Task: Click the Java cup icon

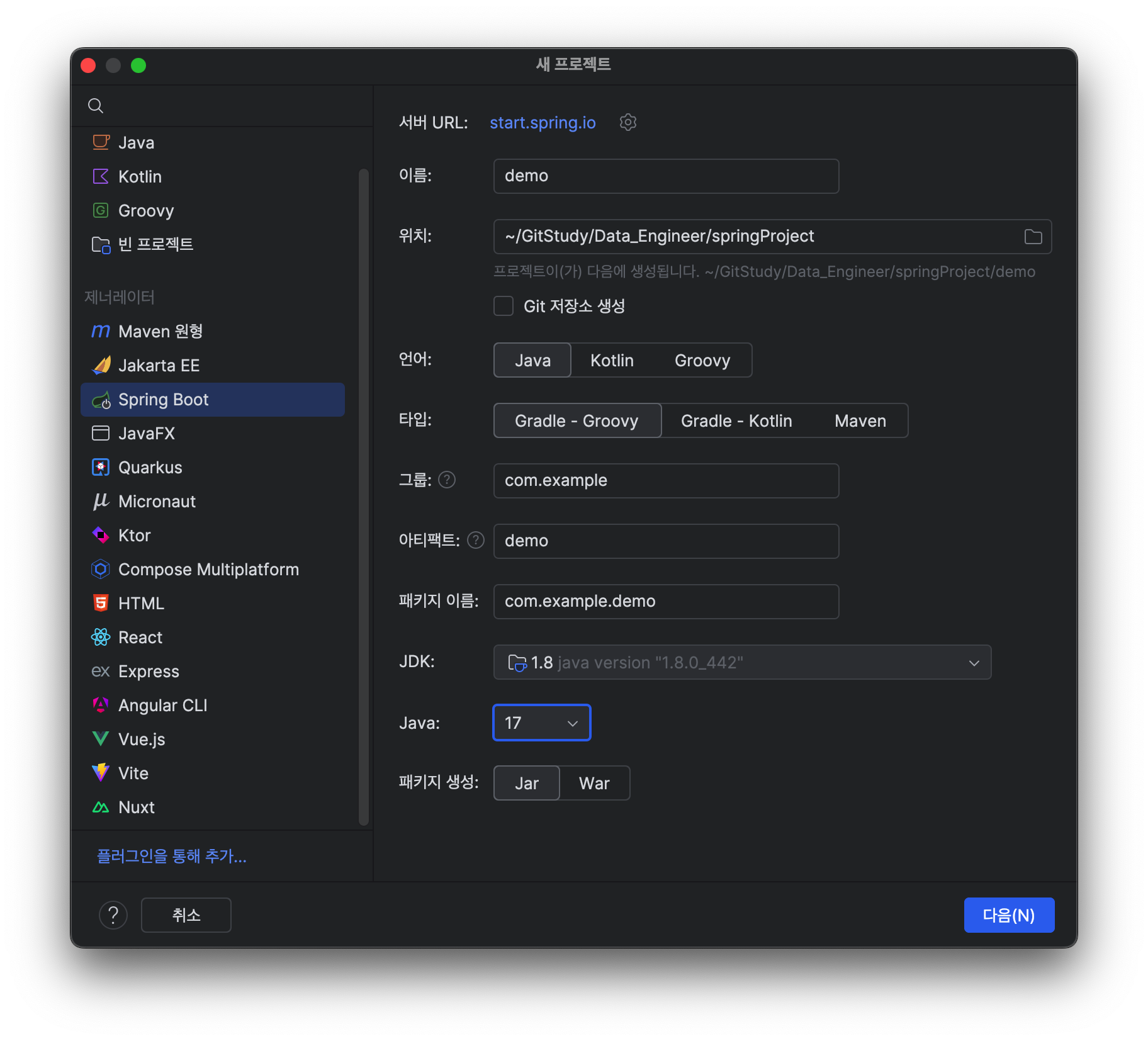Action: point(101,142)
